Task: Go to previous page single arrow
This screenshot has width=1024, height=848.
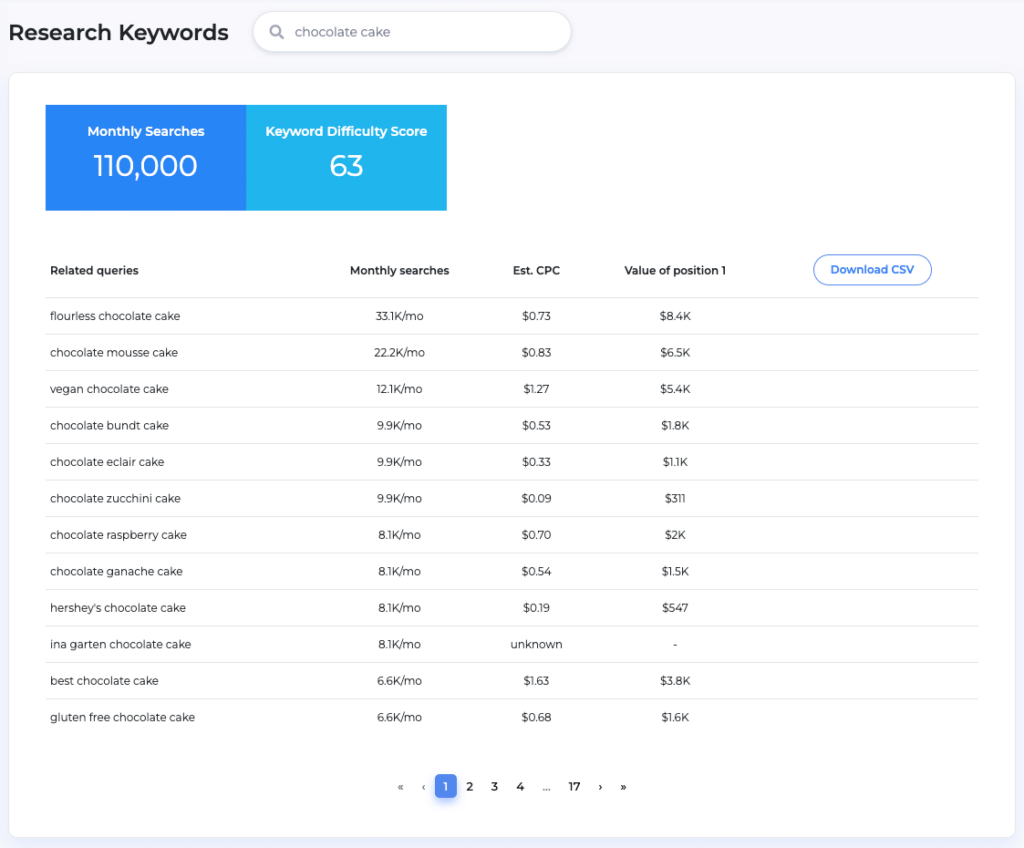Action: pyautogui.click(x=423, y=787)
